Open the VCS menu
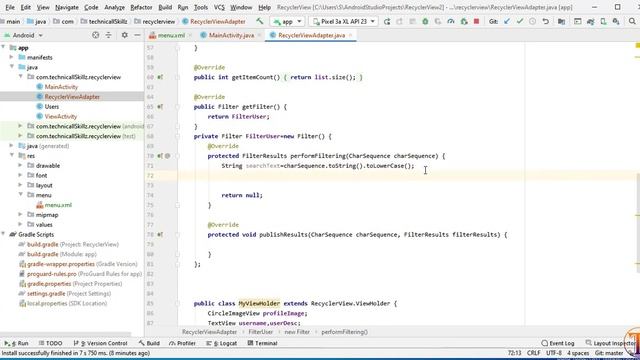The width and height of the screenshot is (640, 360). coord(219,7)
